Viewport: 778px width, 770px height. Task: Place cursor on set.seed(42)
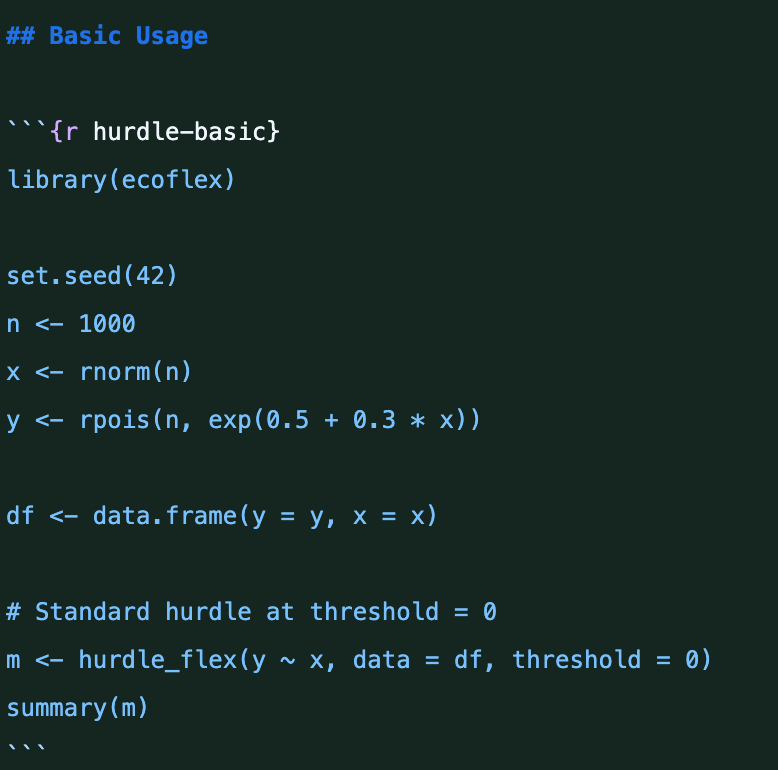click(x=92, y=276)
